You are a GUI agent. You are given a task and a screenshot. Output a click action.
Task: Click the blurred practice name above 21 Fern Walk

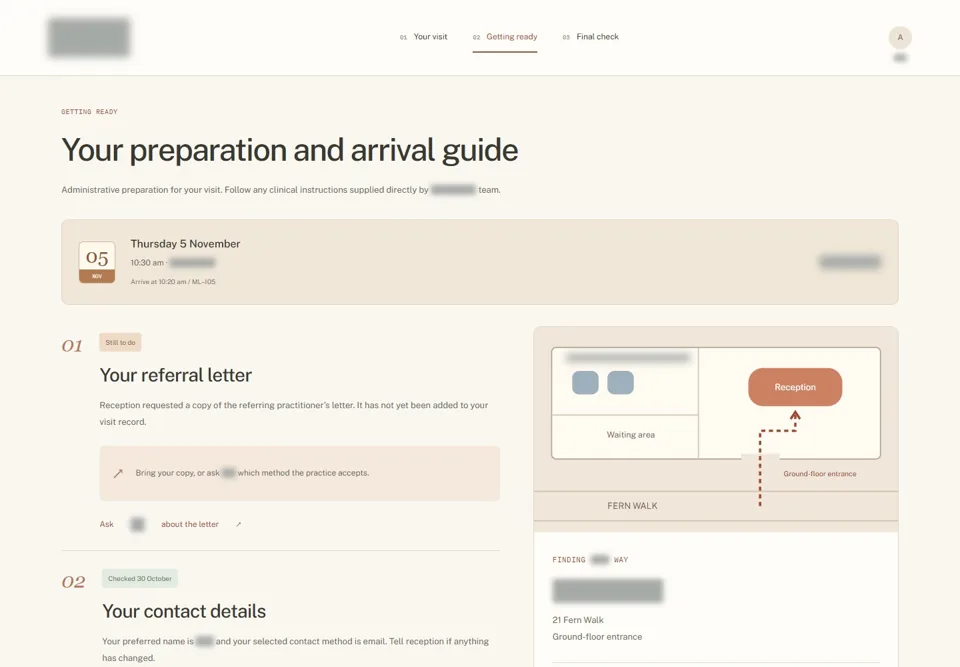(607, 591)
